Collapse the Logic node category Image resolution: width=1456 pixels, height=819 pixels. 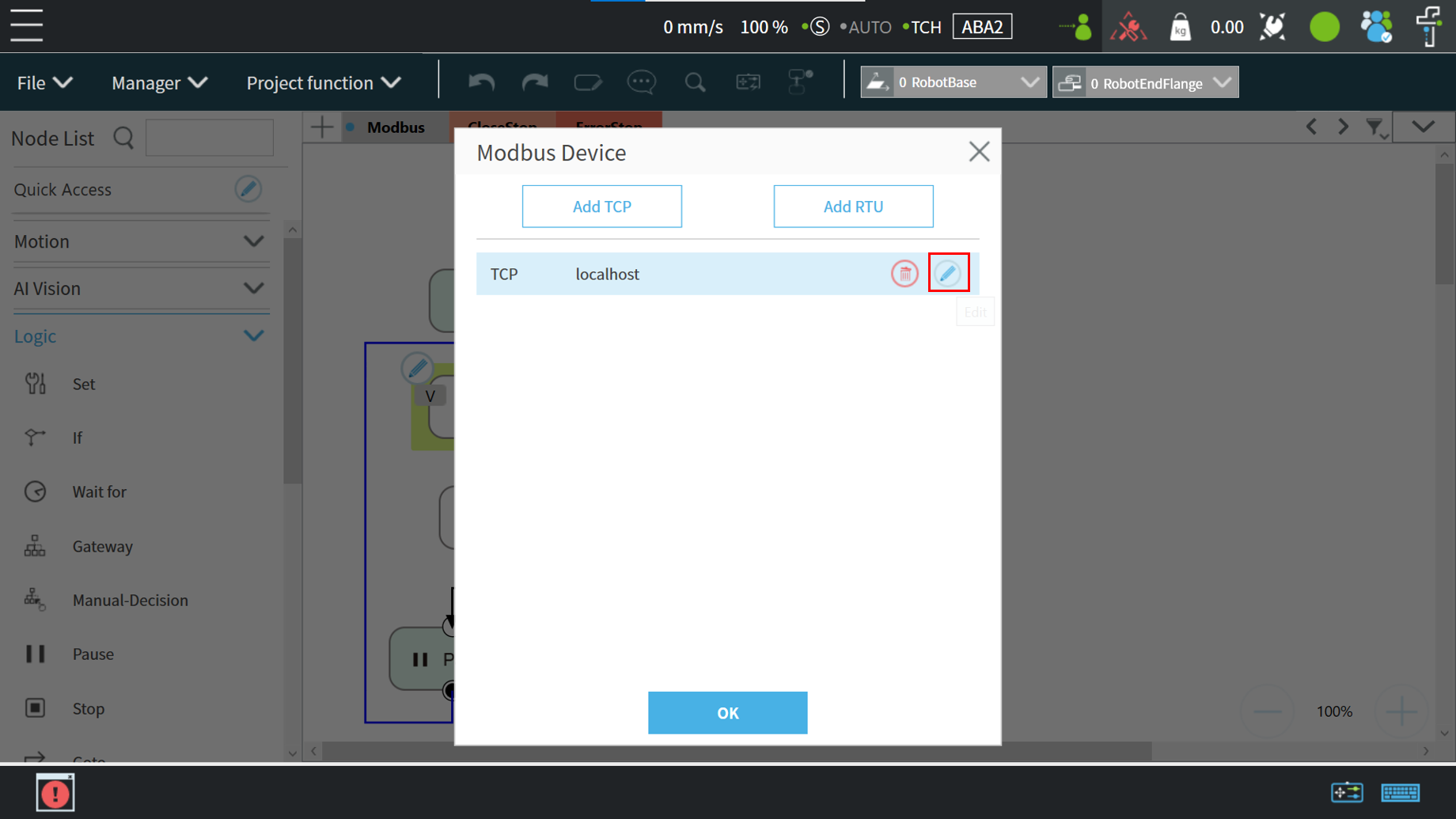253,336
